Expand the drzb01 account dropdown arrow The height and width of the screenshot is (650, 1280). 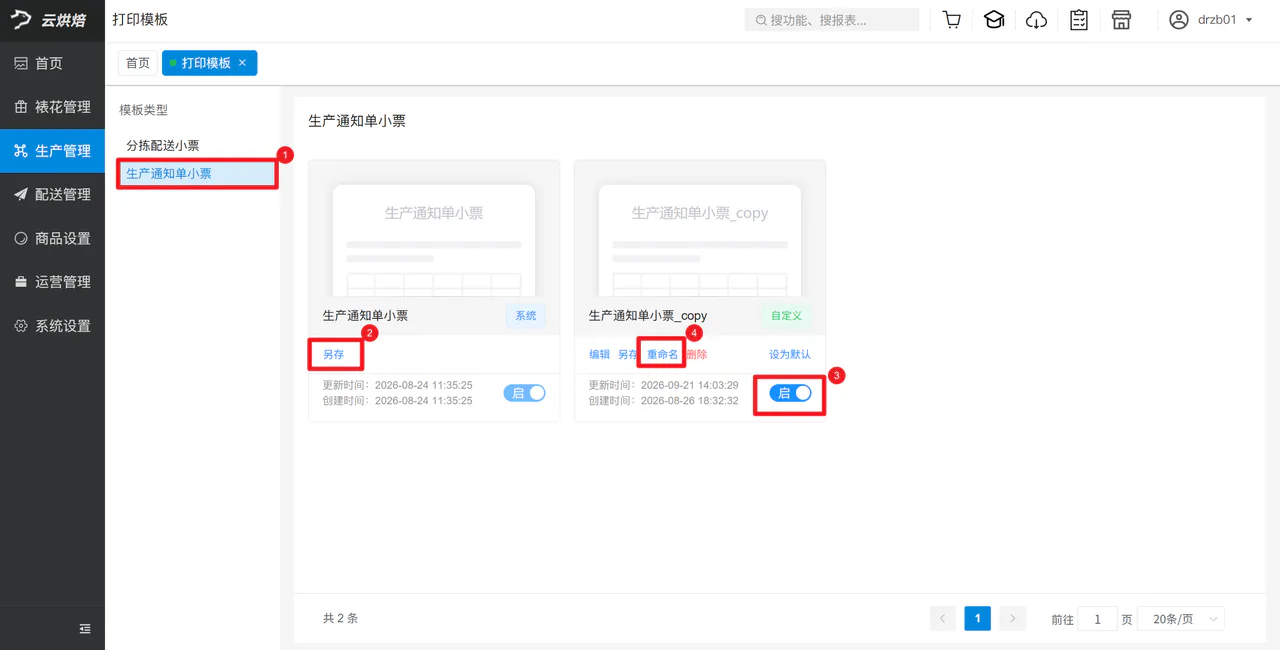(1249, 20)
